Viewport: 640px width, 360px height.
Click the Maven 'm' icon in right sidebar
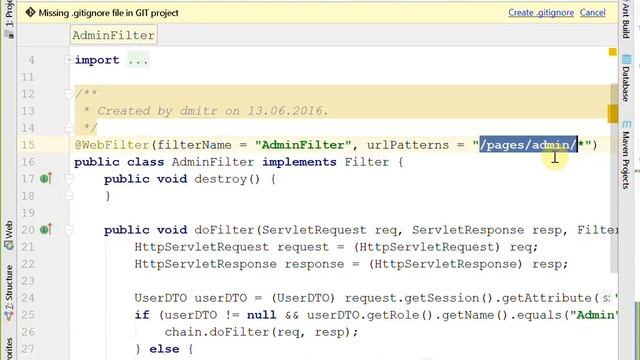(x=627, y=124)
